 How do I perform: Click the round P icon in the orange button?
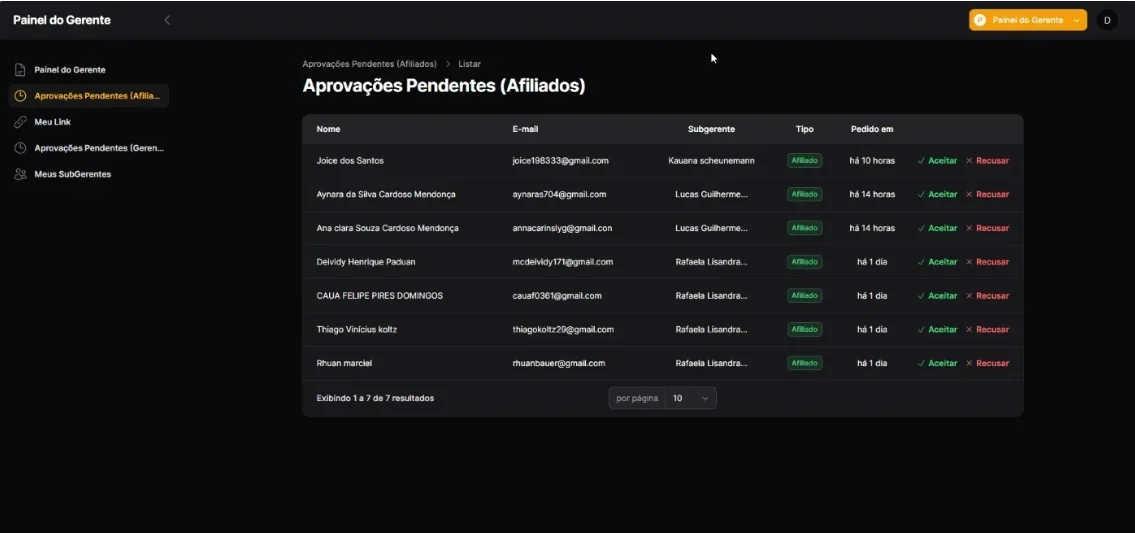[x=980, y=20]
